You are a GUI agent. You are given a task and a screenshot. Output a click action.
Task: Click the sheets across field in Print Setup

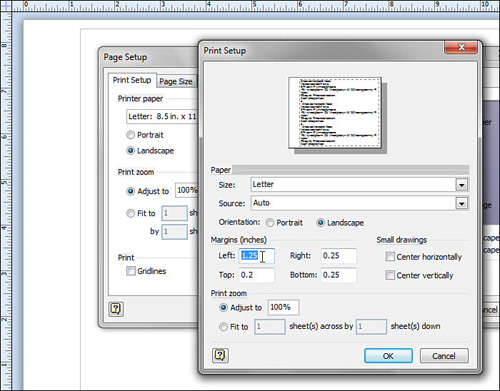(270, 327)
